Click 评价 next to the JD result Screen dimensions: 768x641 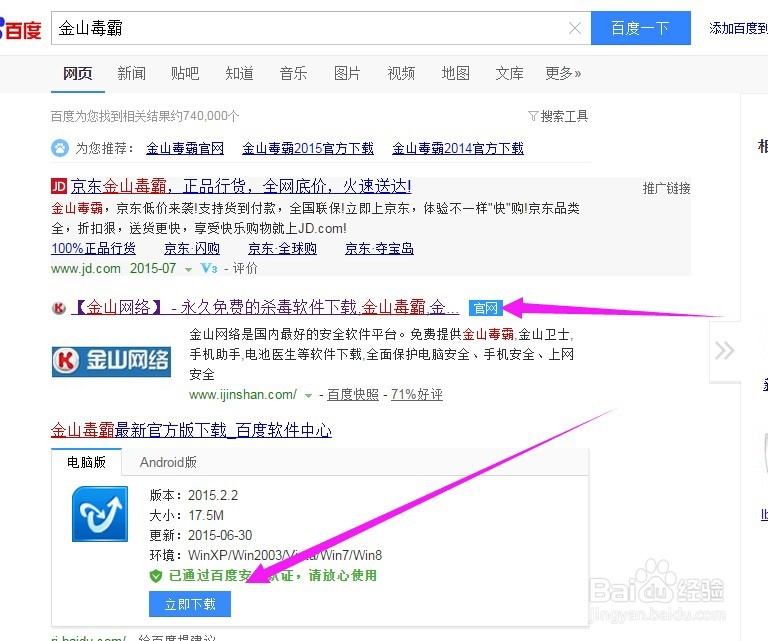coord(245,268)
